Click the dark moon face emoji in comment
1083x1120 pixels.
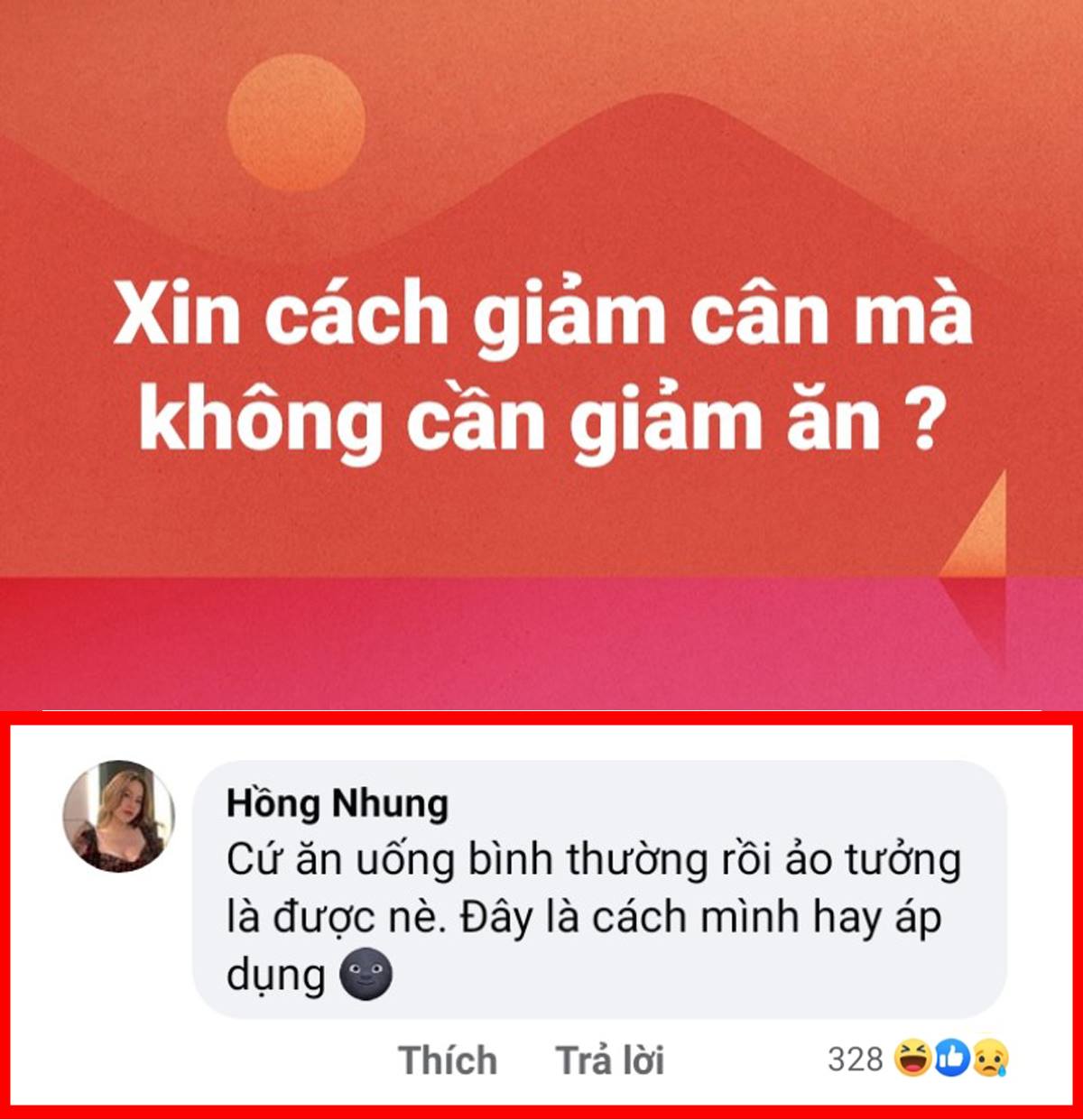pos(366,974)
